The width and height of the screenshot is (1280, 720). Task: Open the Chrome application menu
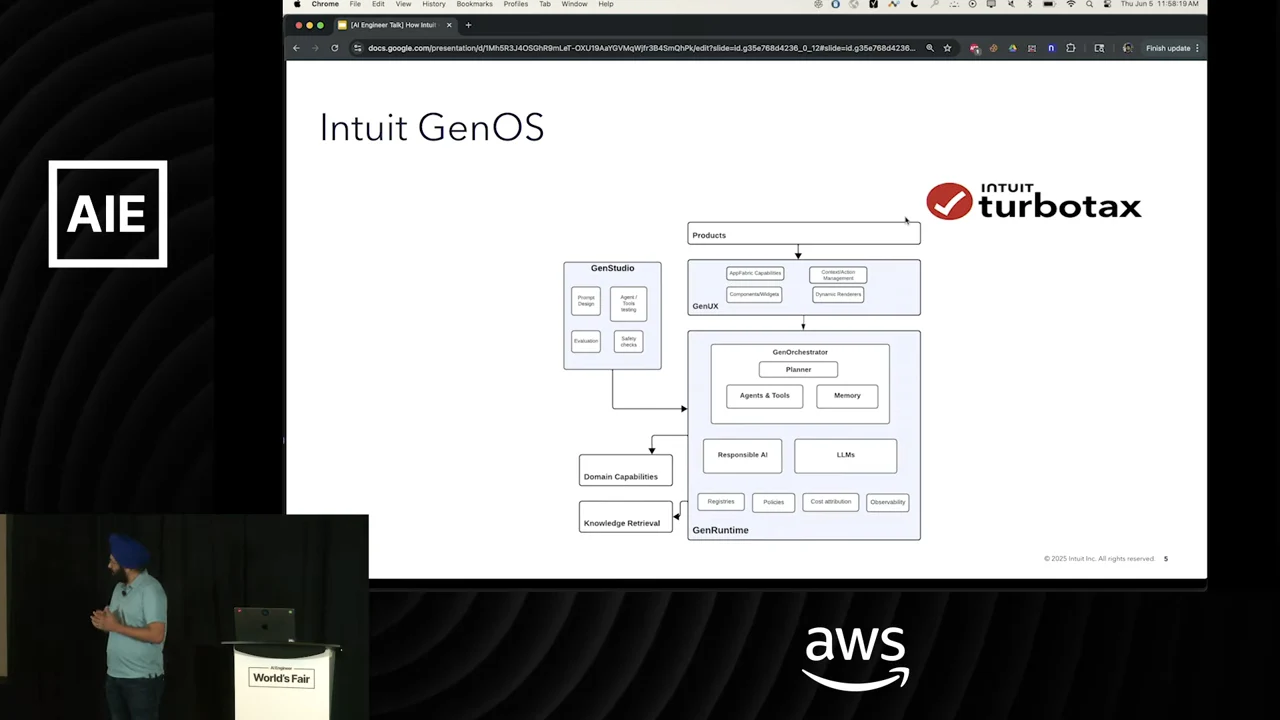click(x=325, y=4)
